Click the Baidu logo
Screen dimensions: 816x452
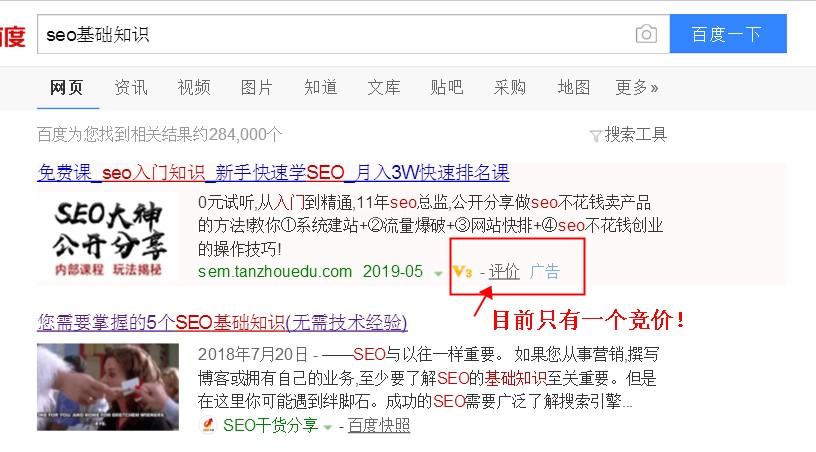pos(12,35)
